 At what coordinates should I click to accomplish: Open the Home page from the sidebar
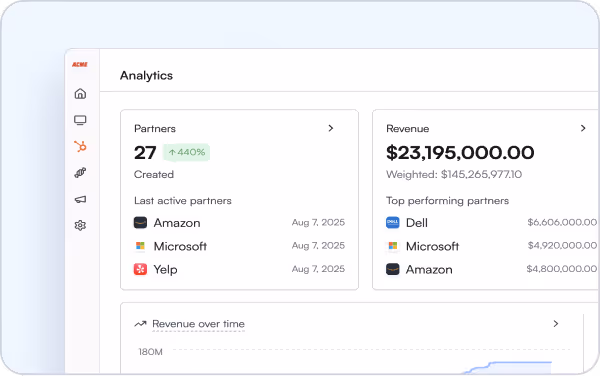pyautogui.click(x=80, y=94)
